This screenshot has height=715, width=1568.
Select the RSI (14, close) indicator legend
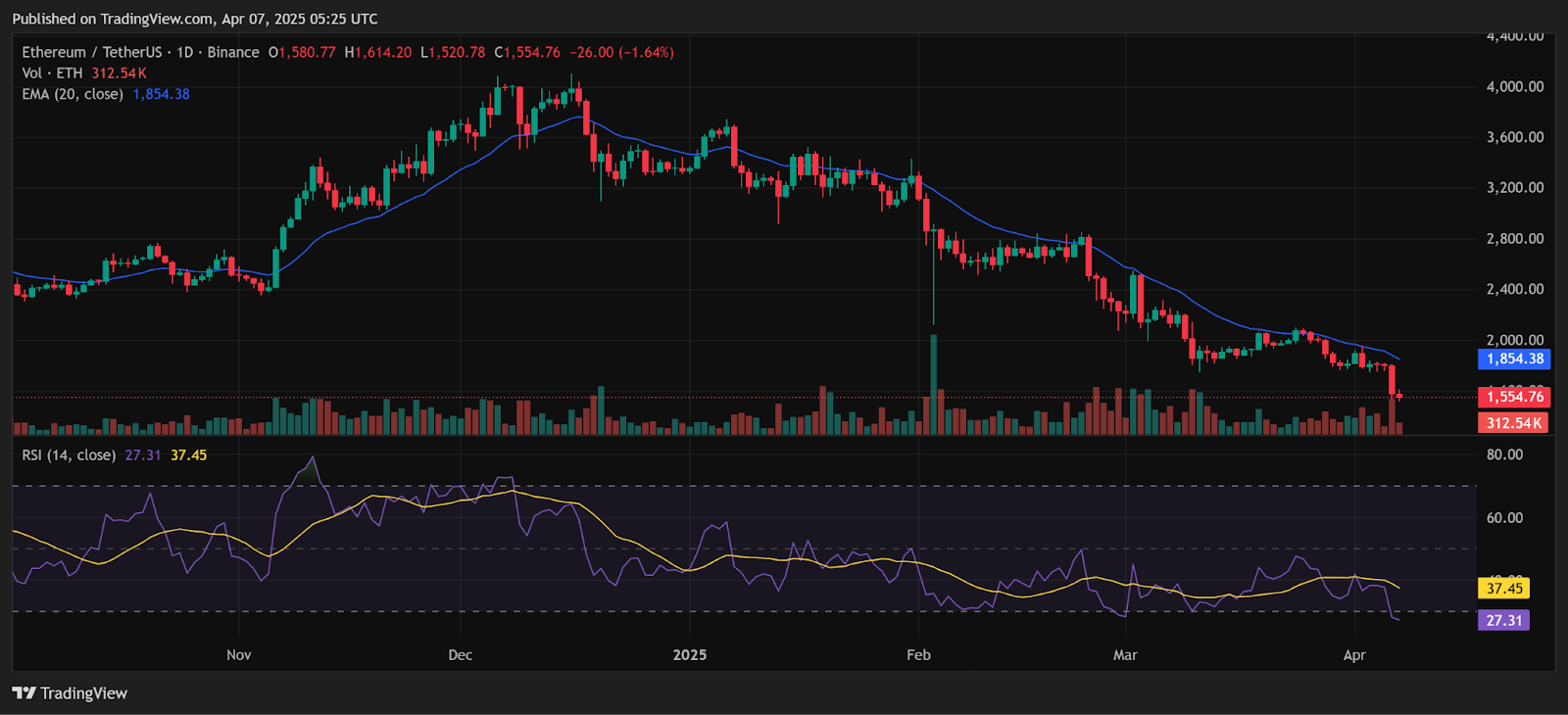(x=69, y=455)
